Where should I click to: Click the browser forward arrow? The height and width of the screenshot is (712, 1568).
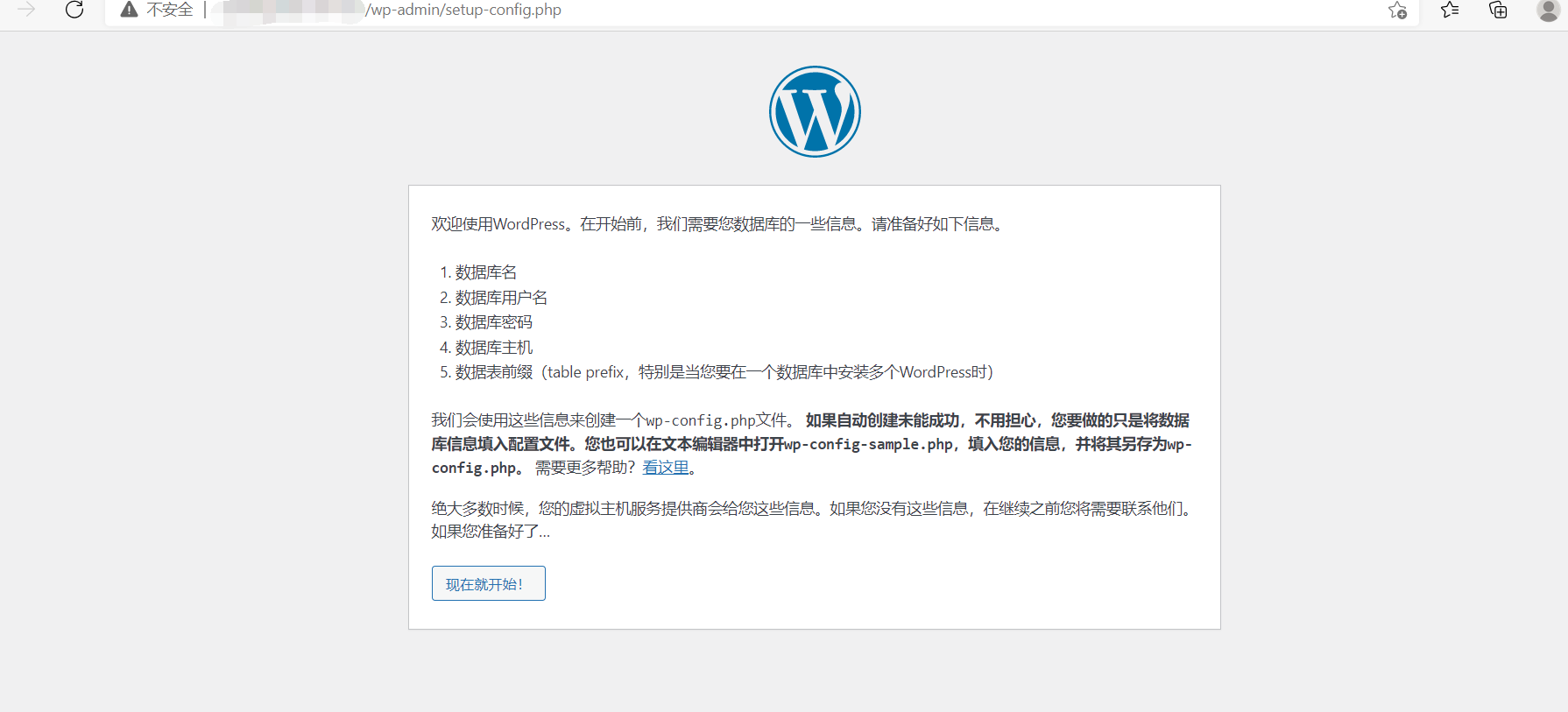[x=26, y=10]
